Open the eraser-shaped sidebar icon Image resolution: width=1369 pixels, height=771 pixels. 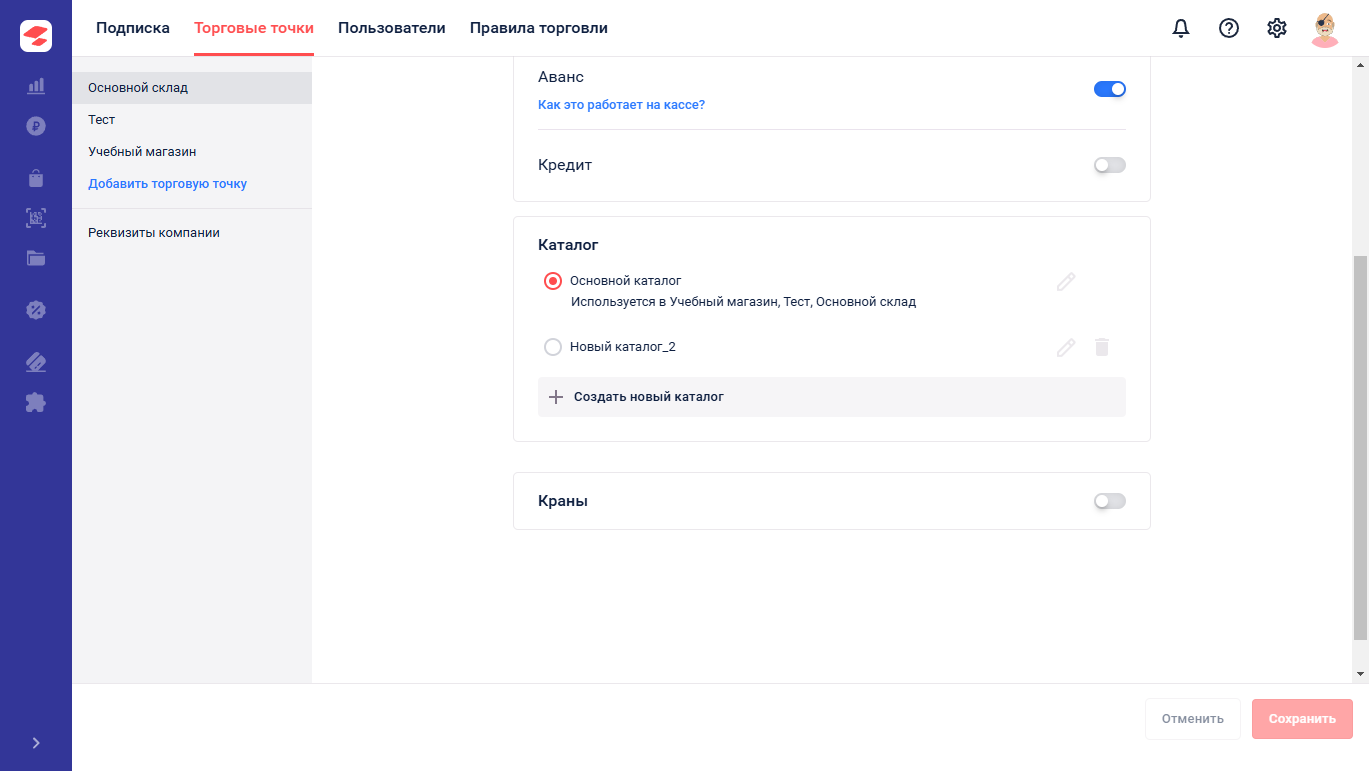pos(36,362)
